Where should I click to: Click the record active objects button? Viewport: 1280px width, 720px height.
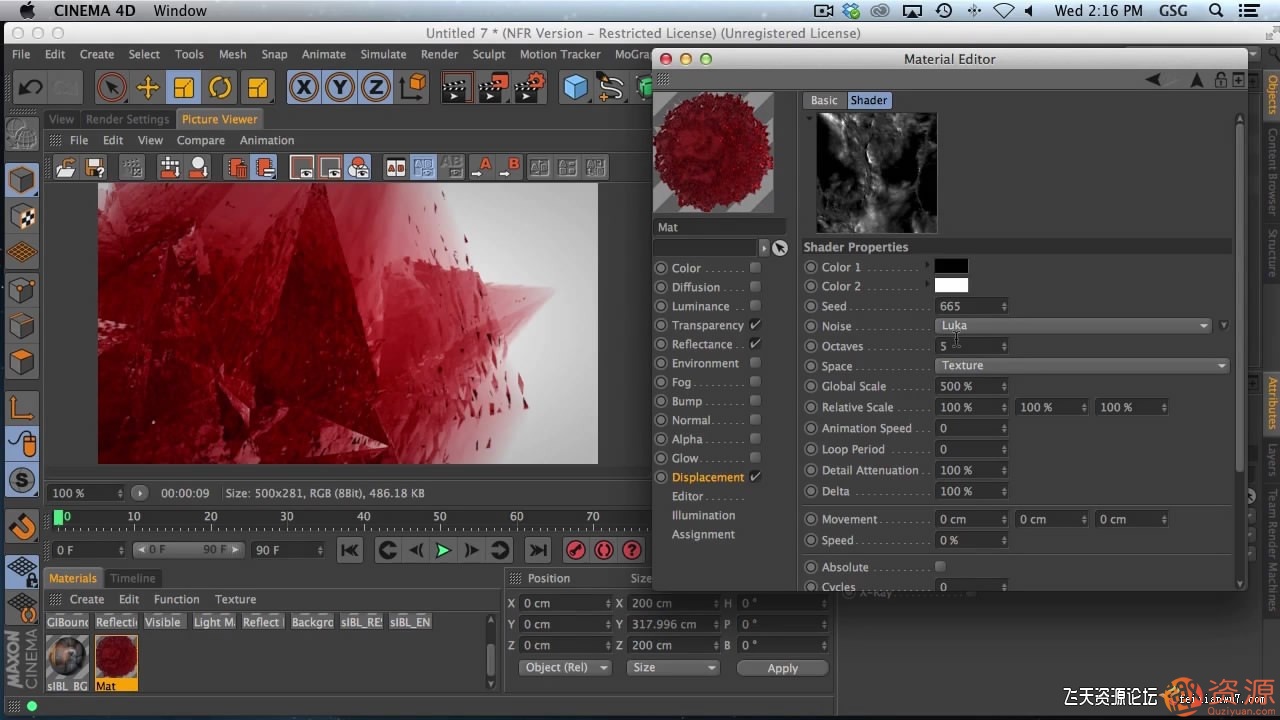(576, 550)
